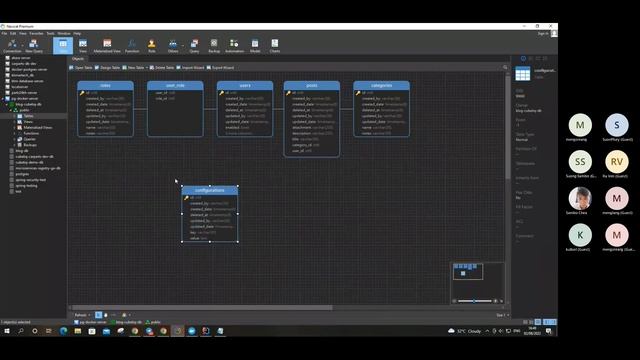Screen dimensions: 640x360
Task: Open the Backup toolbar icon
Action: [x=214, y=46]
